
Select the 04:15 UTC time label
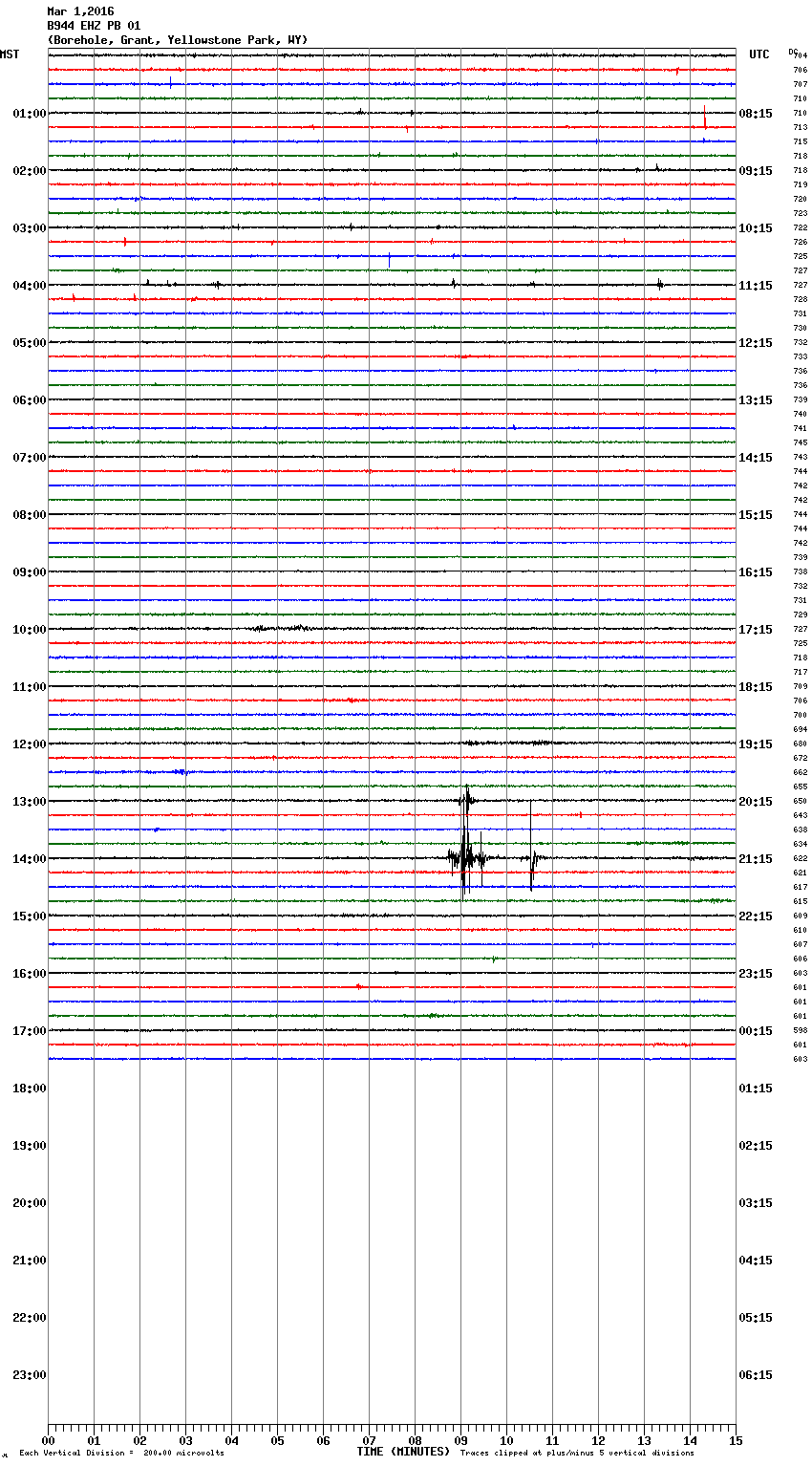click(x=756, y=1261)
